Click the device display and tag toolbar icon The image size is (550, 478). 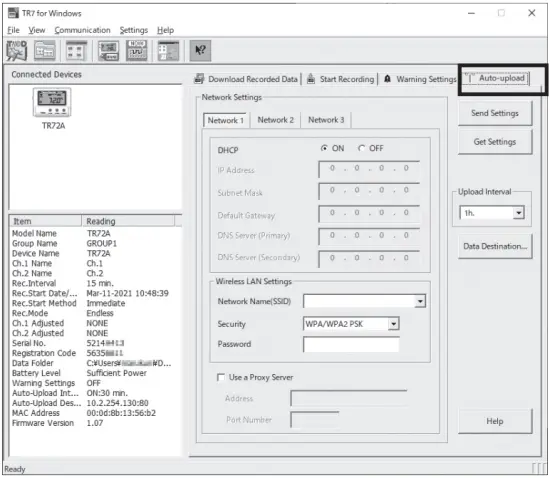108,51
